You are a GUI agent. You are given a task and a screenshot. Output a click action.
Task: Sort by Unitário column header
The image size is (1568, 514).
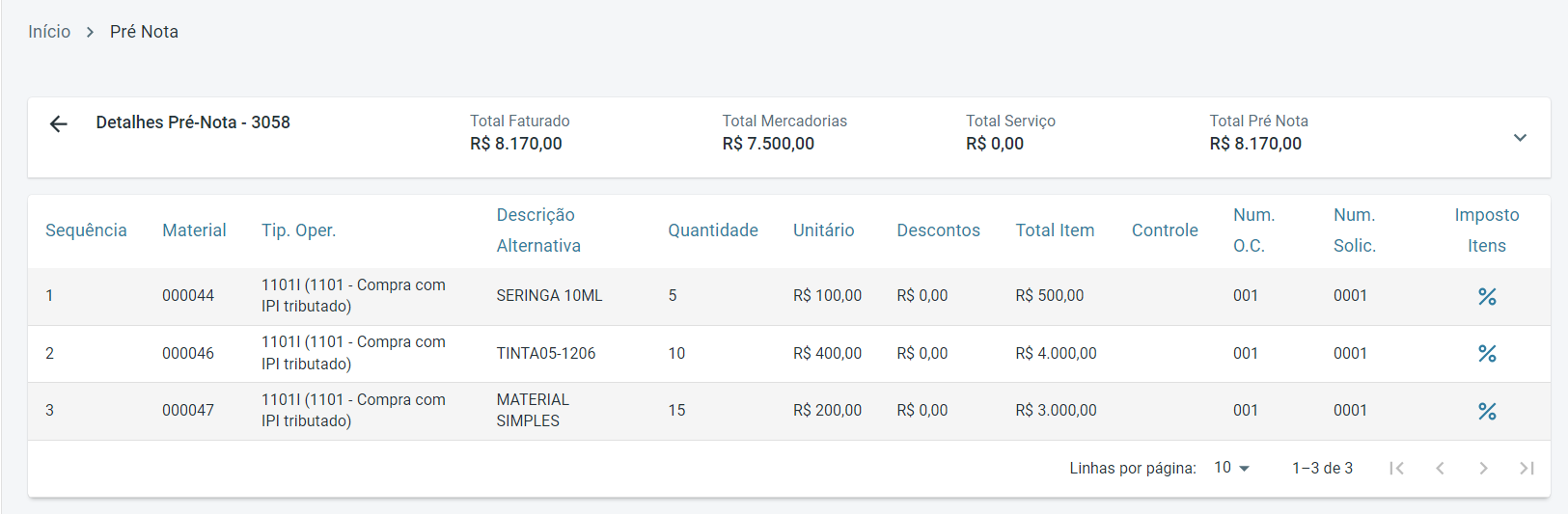[823, 230]
